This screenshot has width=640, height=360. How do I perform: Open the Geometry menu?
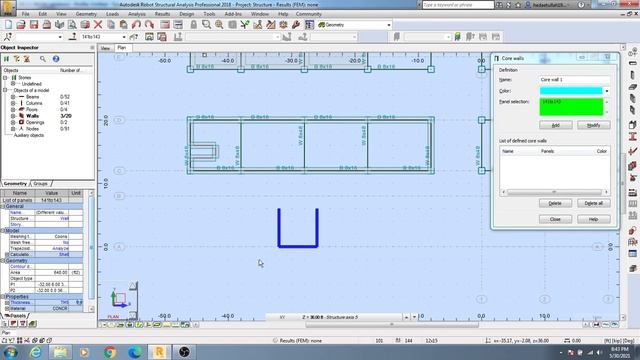86,14
